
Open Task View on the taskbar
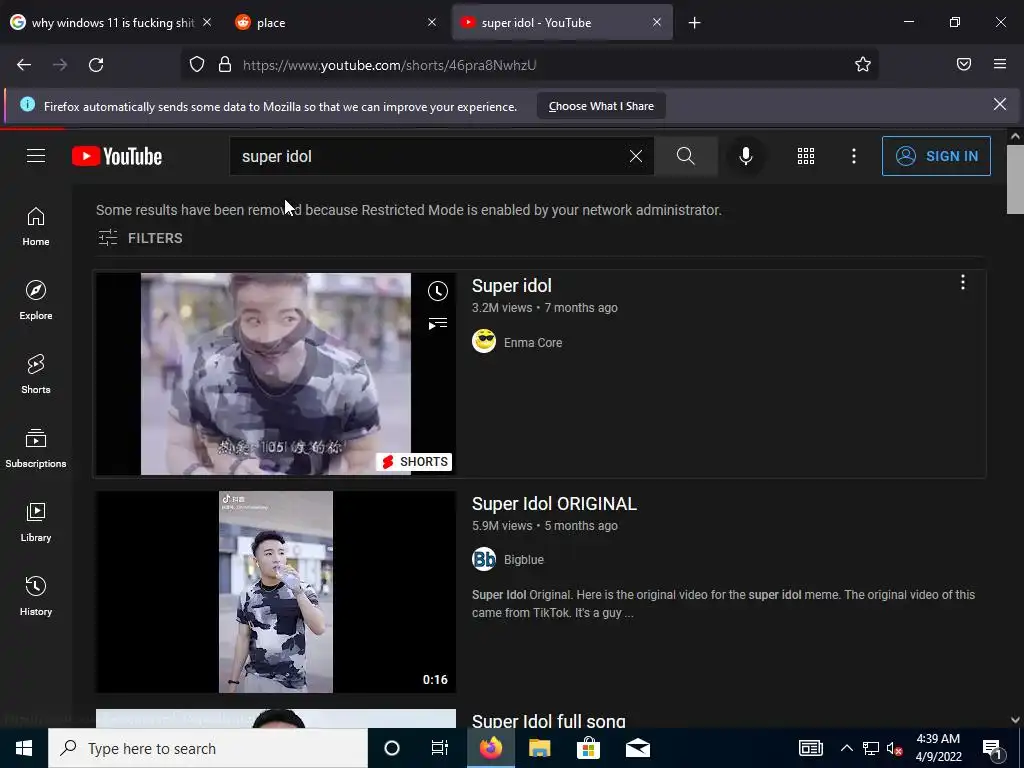point(440,748)
